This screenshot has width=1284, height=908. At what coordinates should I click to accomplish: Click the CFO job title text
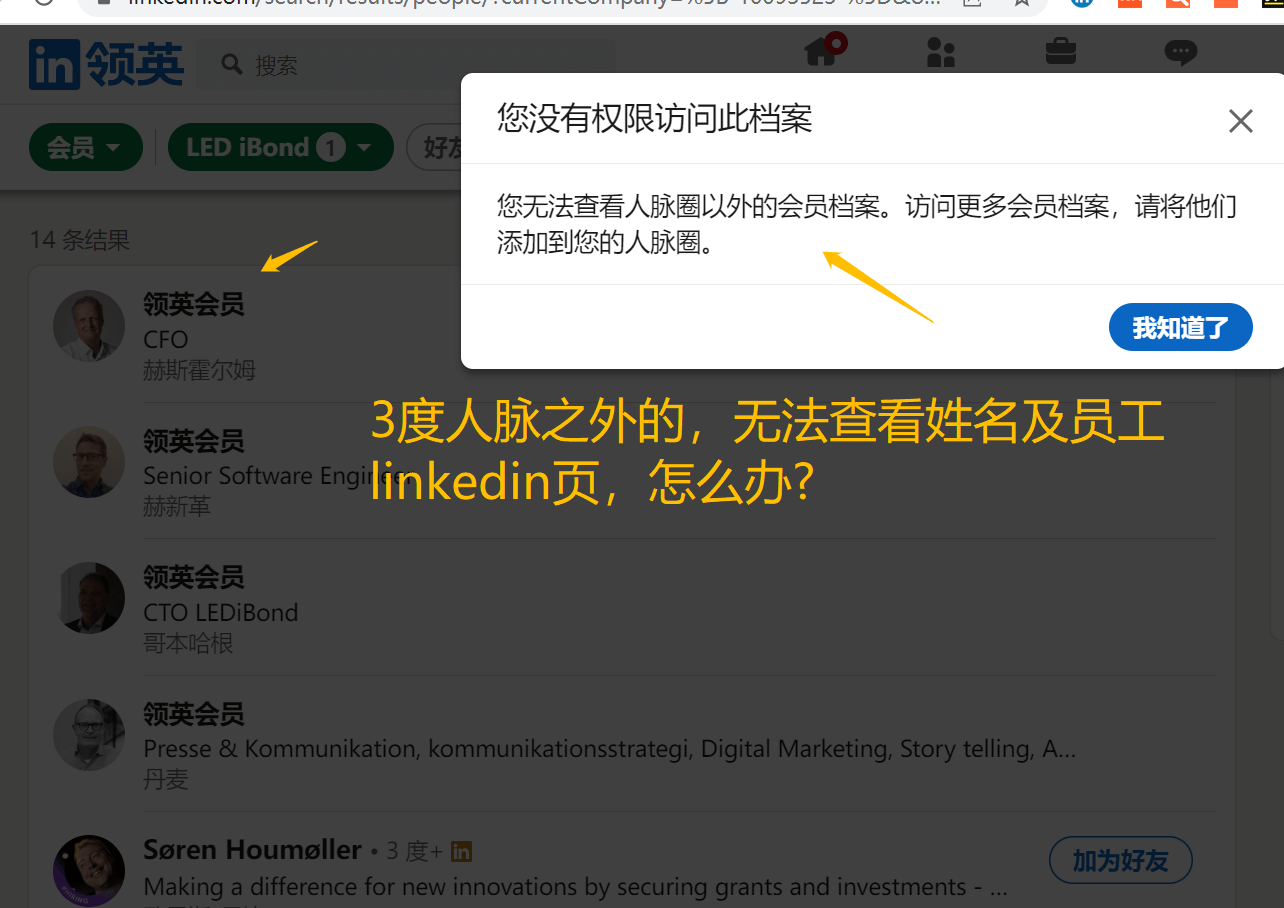[x=166, y=339]
